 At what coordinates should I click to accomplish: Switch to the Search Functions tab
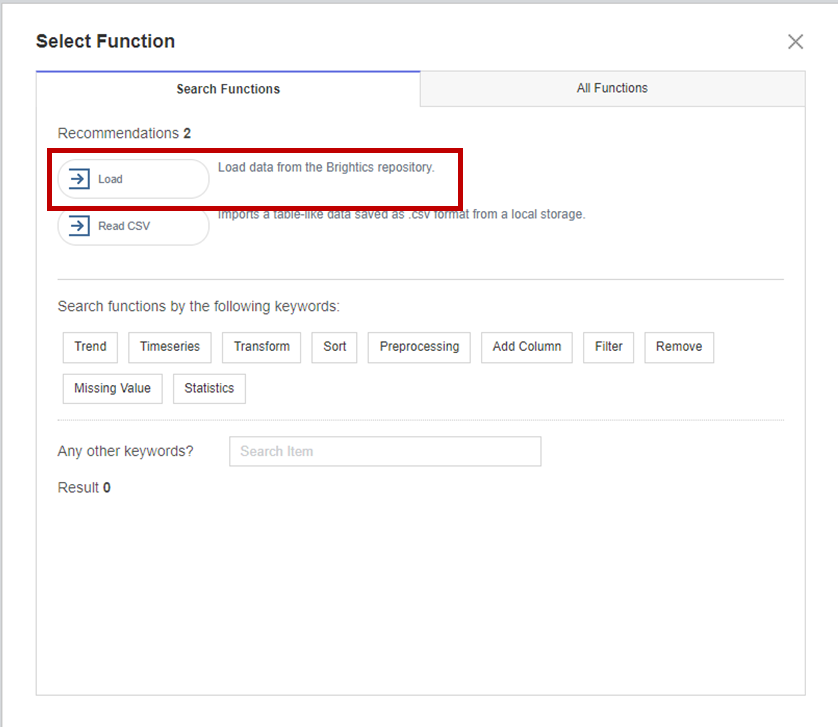228,89
